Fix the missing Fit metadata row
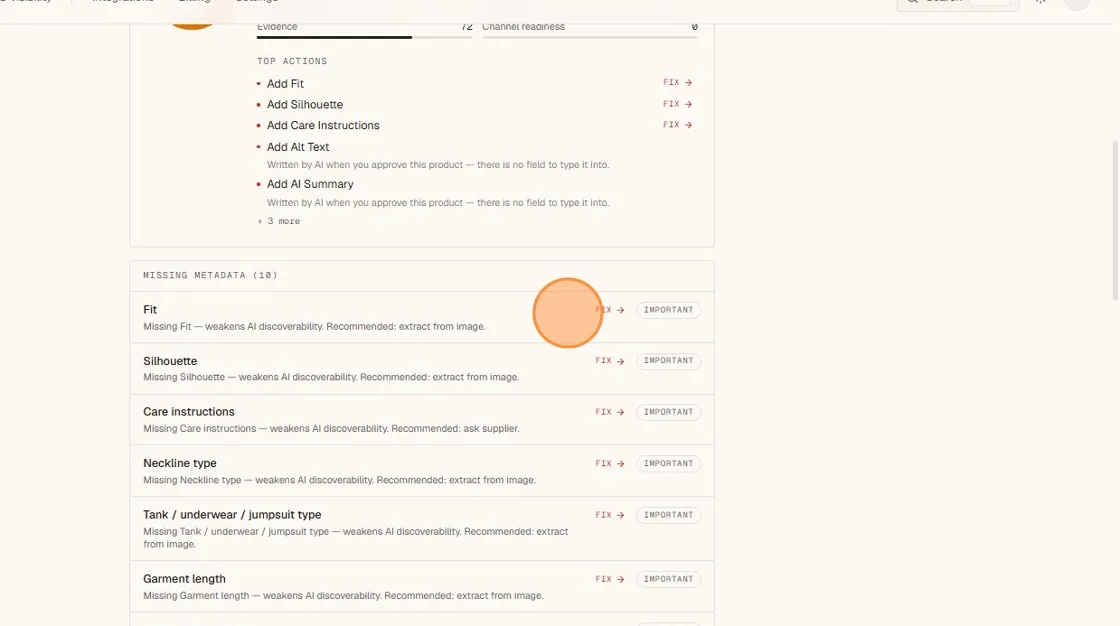The image size is (1120, 626). (x=609, y=310)
